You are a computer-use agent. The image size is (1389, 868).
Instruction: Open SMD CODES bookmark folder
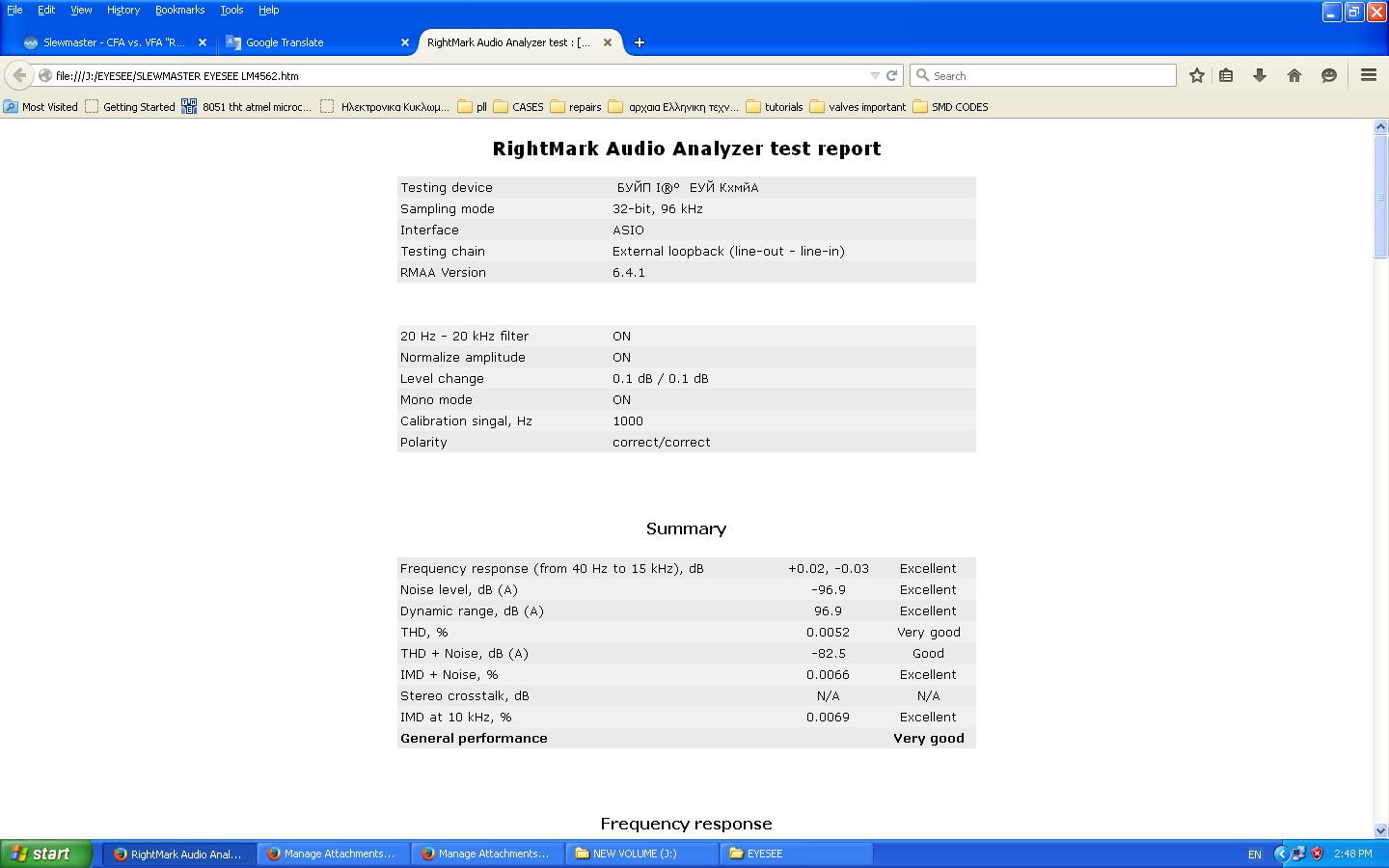tap(950, 107)
